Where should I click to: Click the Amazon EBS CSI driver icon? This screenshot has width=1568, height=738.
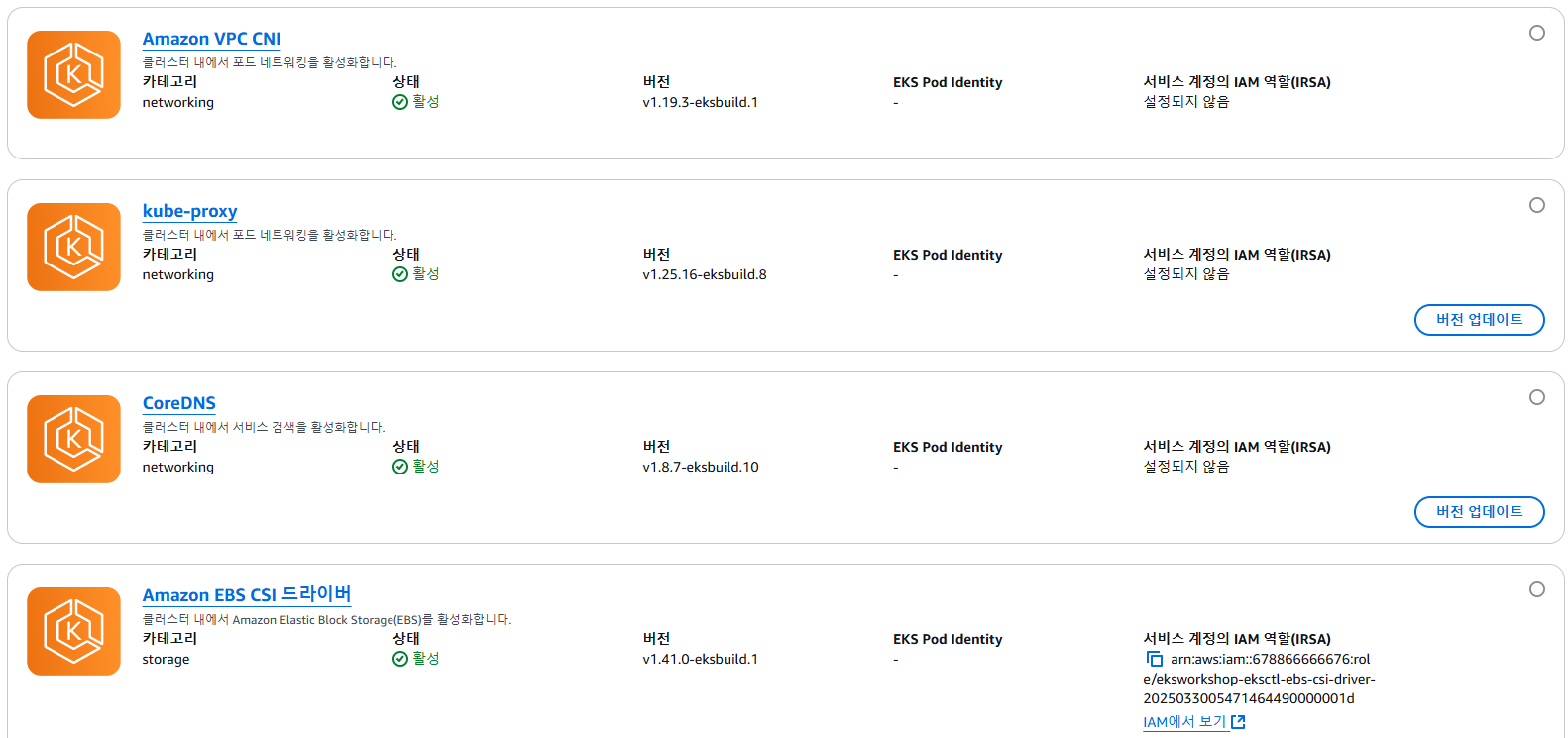pos(73,631)
